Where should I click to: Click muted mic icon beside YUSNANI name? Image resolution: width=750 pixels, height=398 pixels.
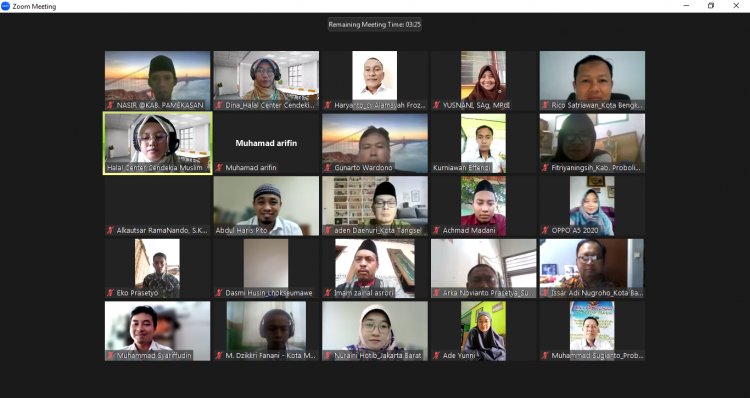pyautogui.click(x=437, y=105)
